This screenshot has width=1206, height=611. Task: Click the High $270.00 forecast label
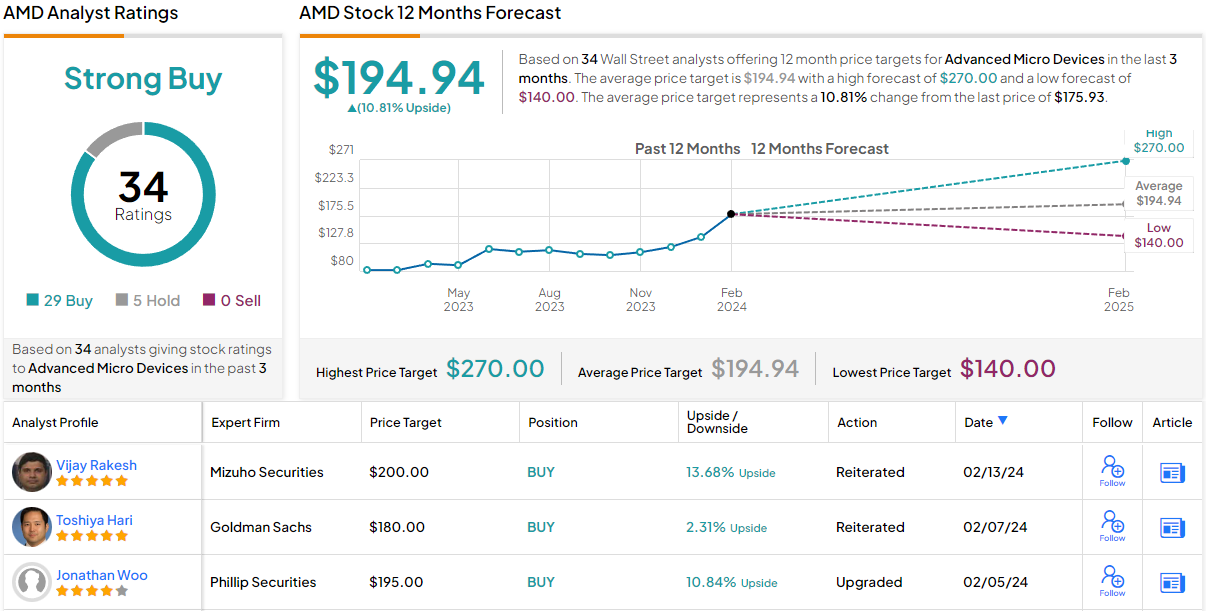tap(1158, 141)
